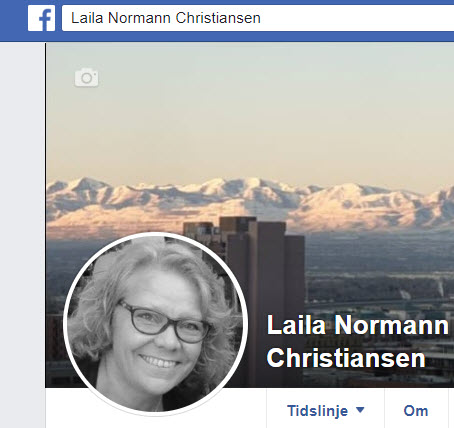Click the white f letter in the Facebook logo
The image size is (454, 428).
tap(46, 20)
